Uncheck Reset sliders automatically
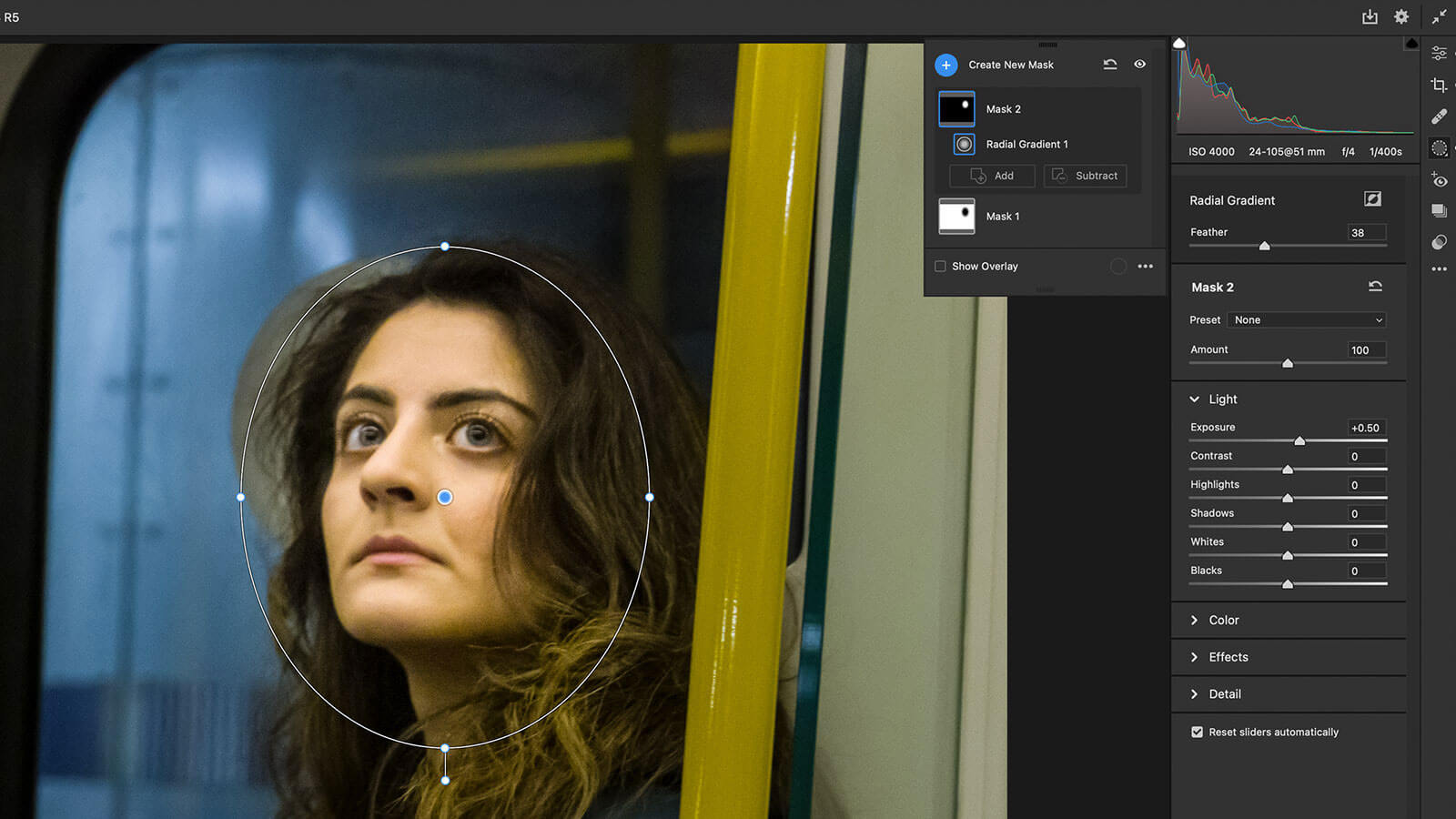1456x819 pixels. pos(1197,732)
